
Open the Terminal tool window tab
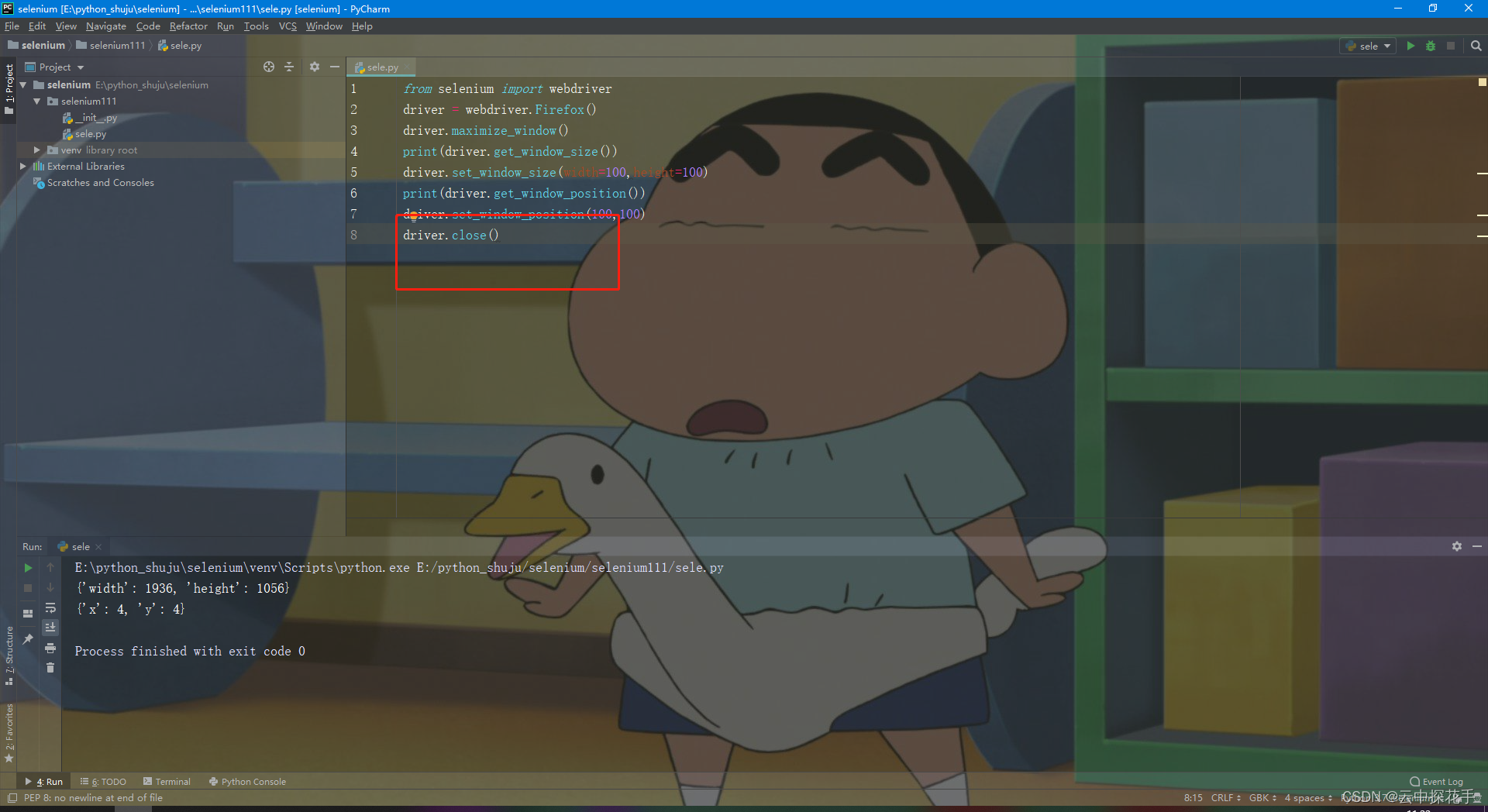(167, 782)
